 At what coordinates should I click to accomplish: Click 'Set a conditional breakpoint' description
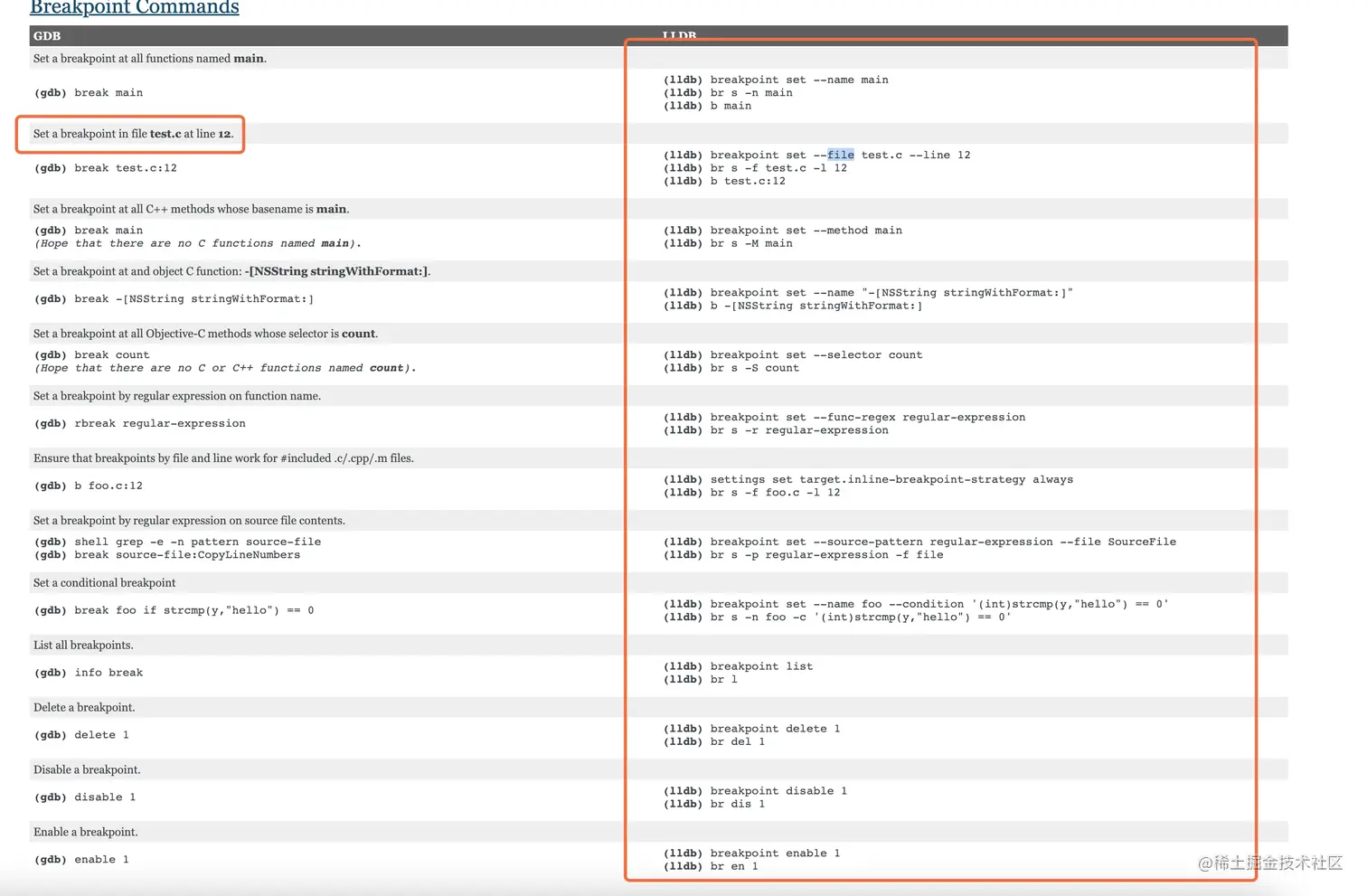[x=105, y=583]
